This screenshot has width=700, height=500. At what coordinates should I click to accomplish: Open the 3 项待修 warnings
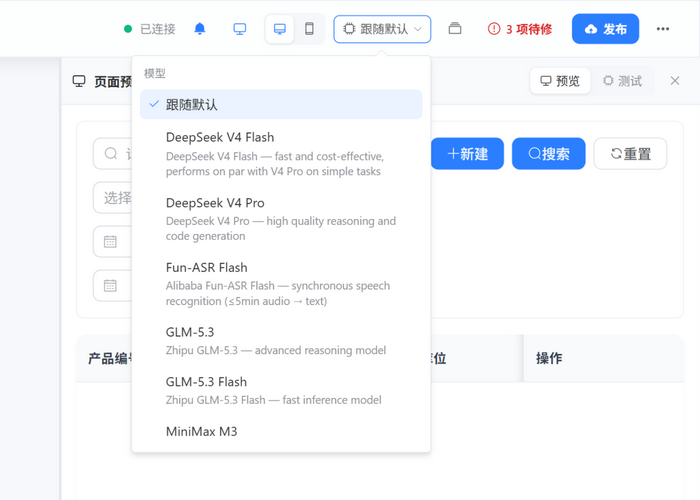pyautogui.click(x=520, y=29)
